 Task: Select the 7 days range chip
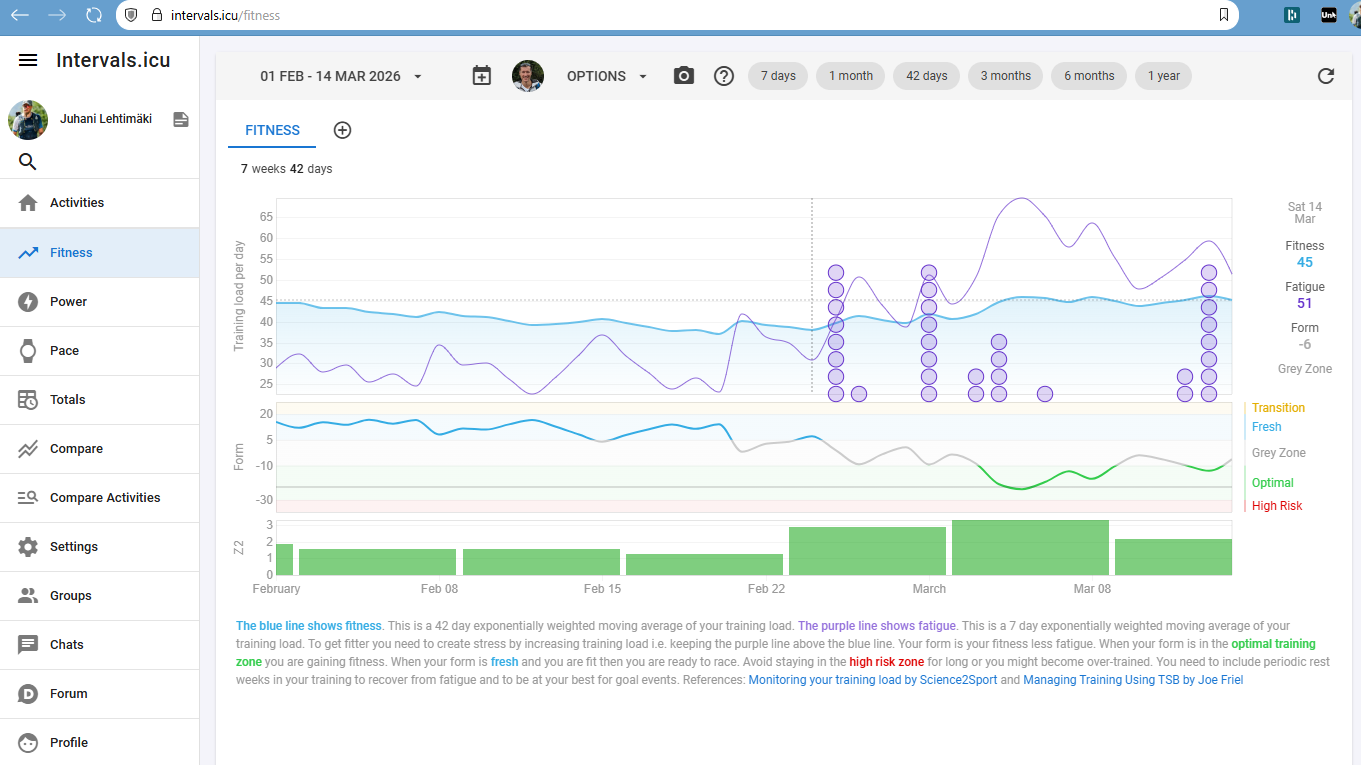coord(778,76)
